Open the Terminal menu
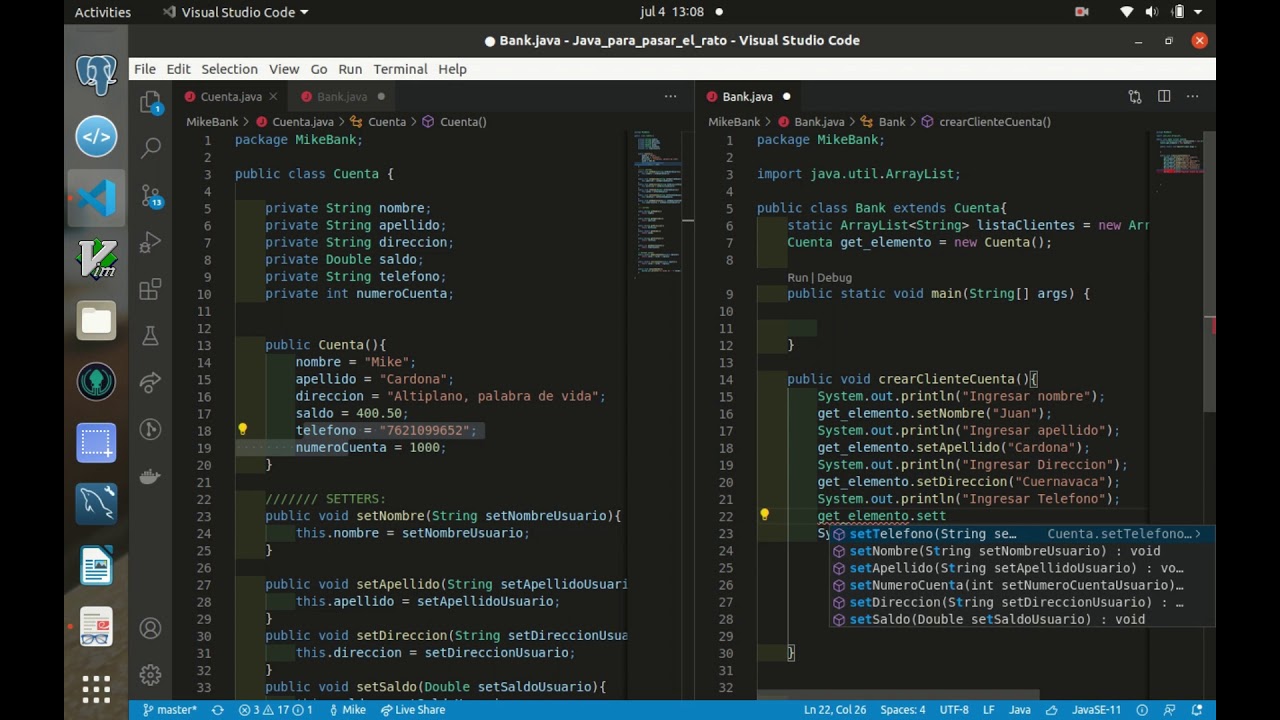The height and width of the screenshot is (720, 1280). [x=400, y=69]
